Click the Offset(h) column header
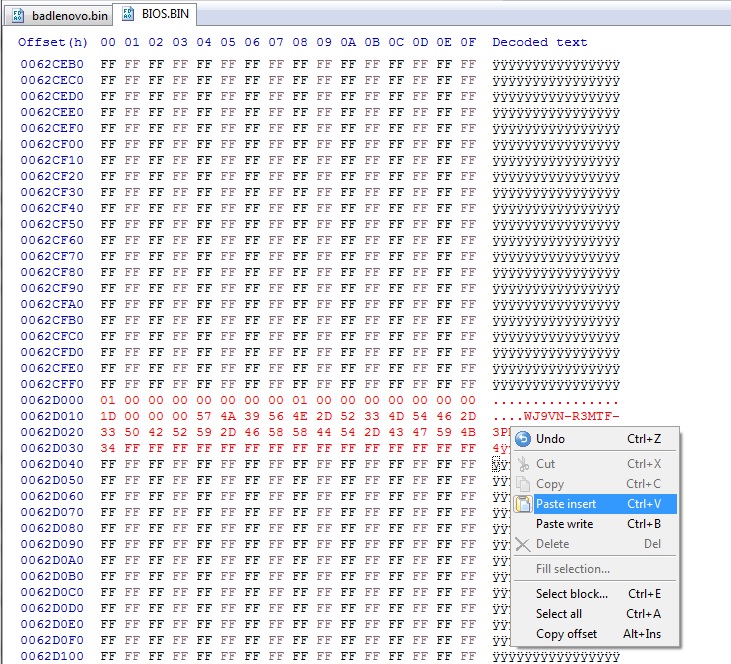731x664 pixels. [53, 42]
